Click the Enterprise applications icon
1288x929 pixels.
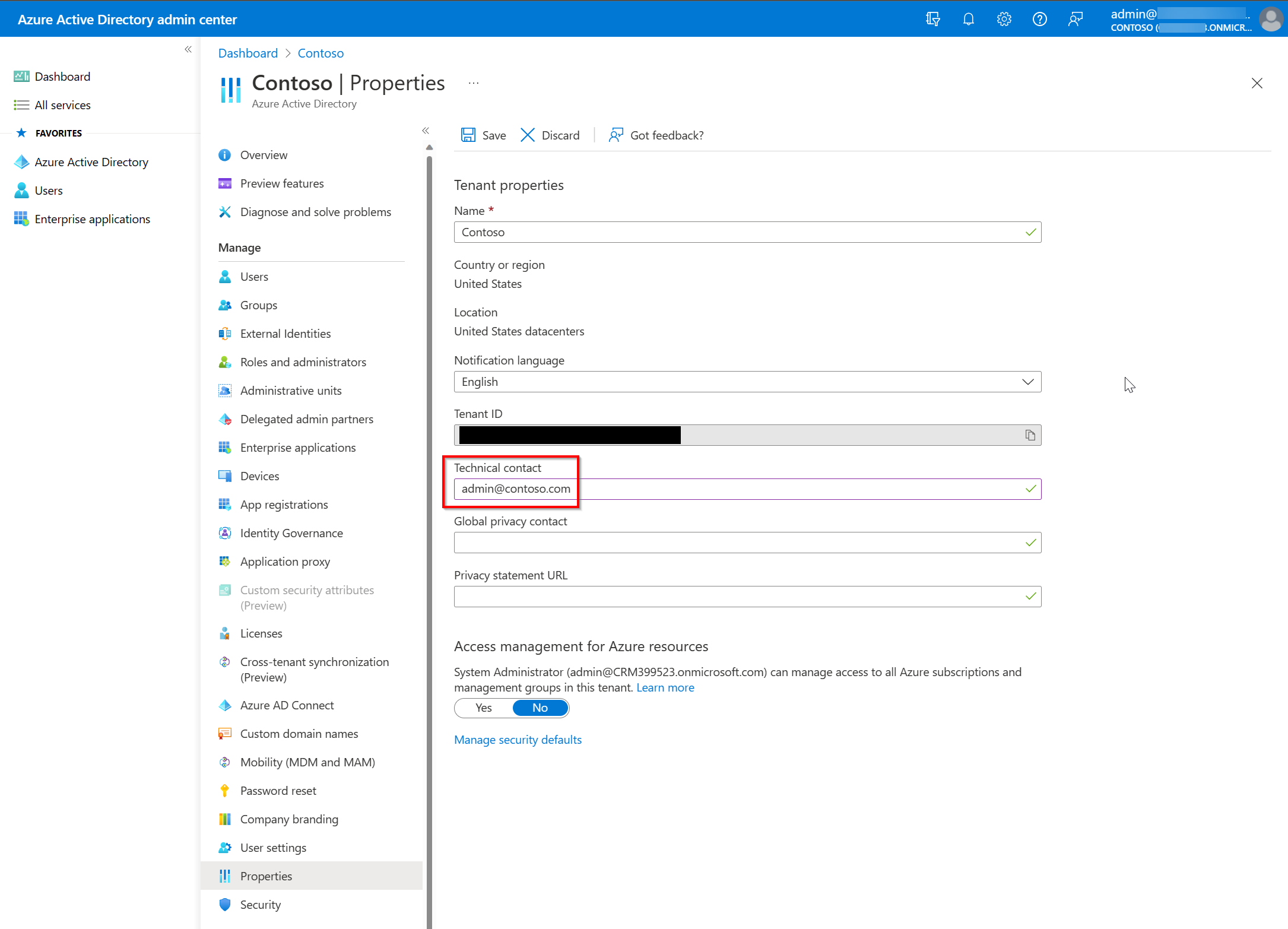[x=21, y=219]
